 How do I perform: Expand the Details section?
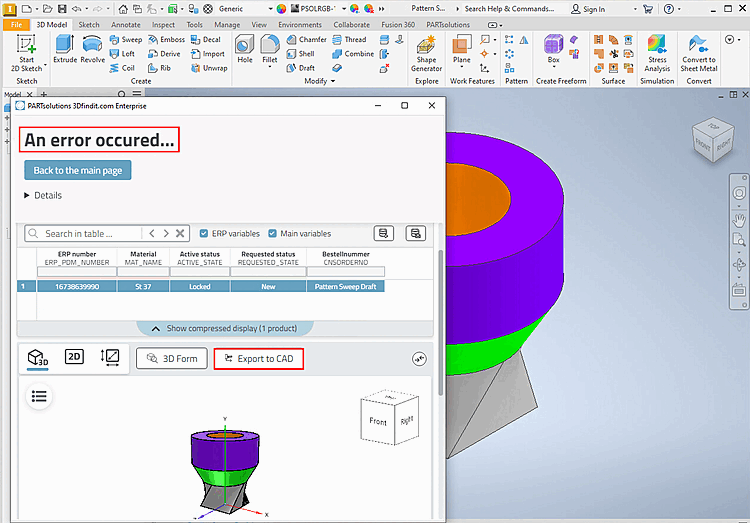[x=43, y=195]
